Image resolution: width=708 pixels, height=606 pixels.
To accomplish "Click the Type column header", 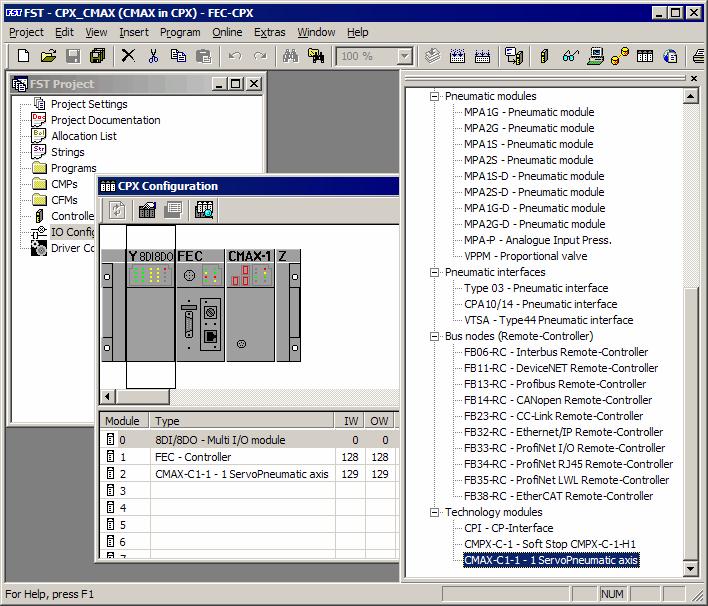I will 242,421.
